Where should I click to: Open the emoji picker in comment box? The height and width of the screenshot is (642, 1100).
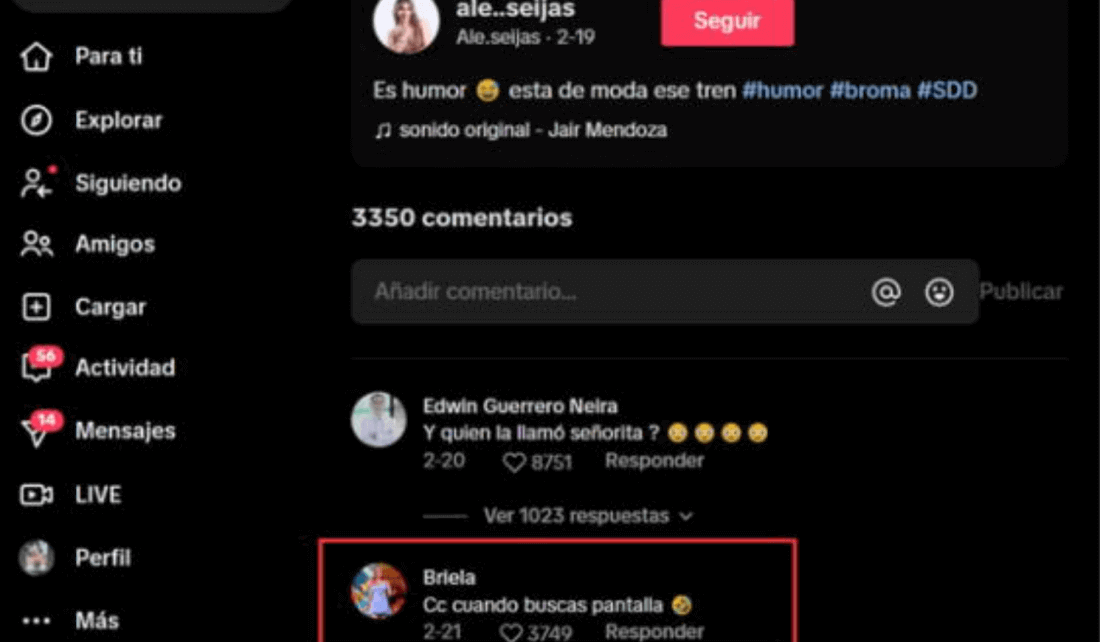(939, 292)
